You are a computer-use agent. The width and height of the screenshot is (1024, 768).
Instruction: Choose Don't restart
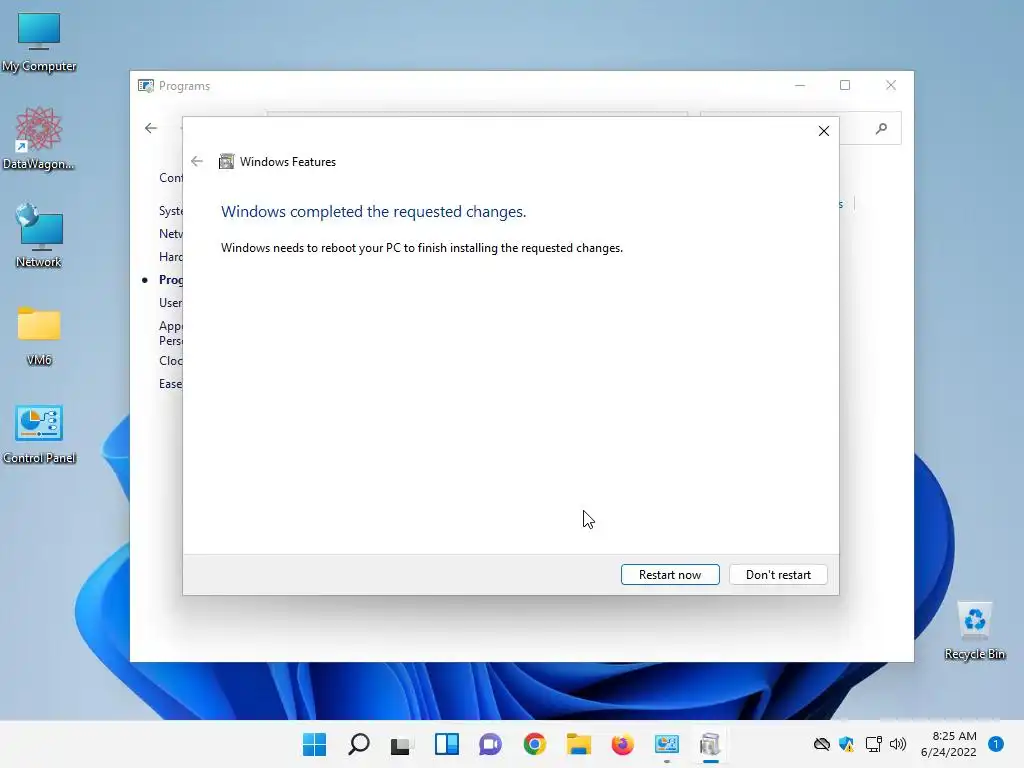[778, 575]
